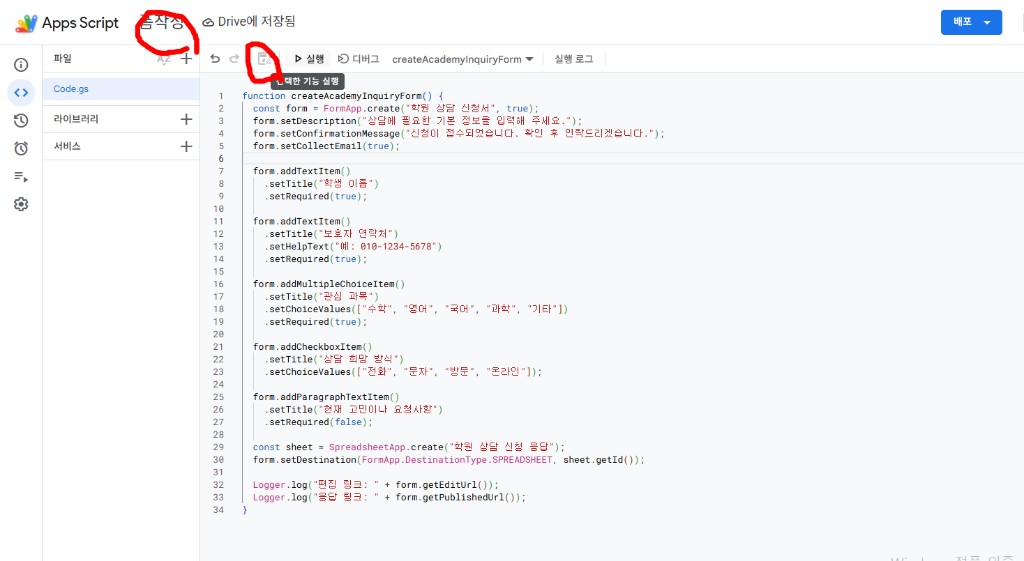The height and width of the screenshot is (561, 1024).
Task: Sort files alphabetically with AZ icon
Action: coord(163,59)
